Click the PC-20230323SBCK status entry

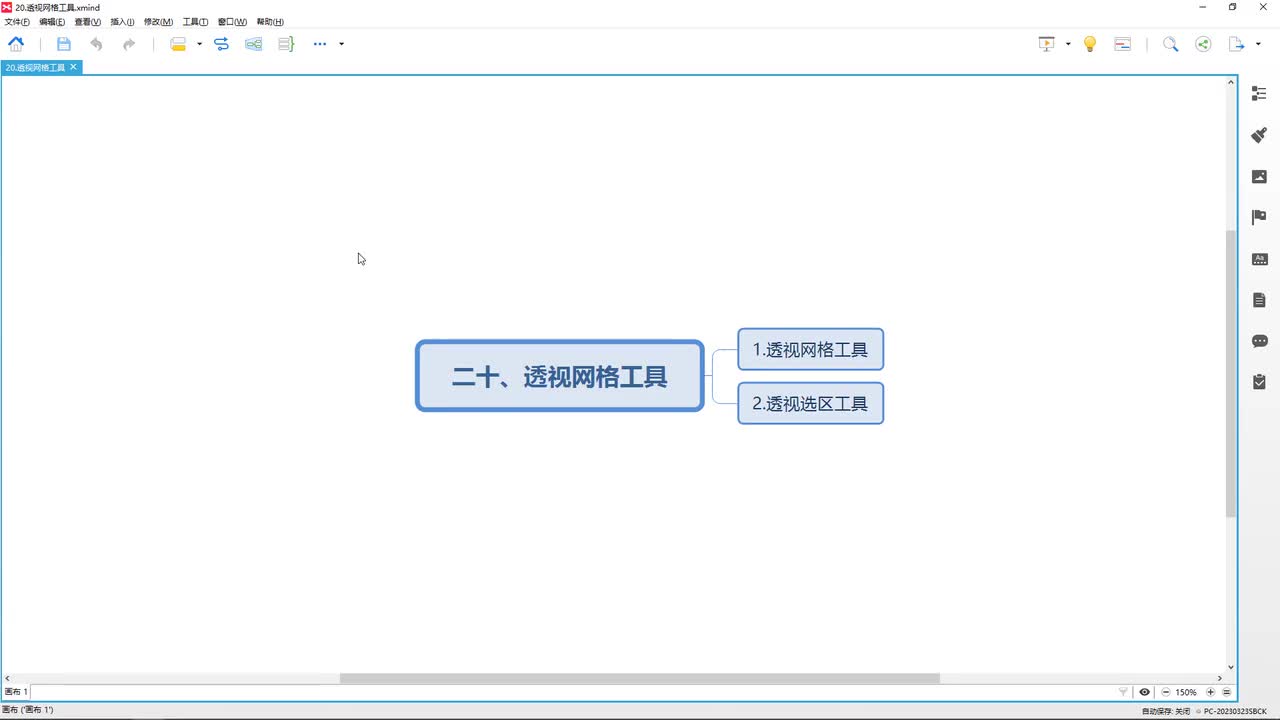coord(1236,711)
